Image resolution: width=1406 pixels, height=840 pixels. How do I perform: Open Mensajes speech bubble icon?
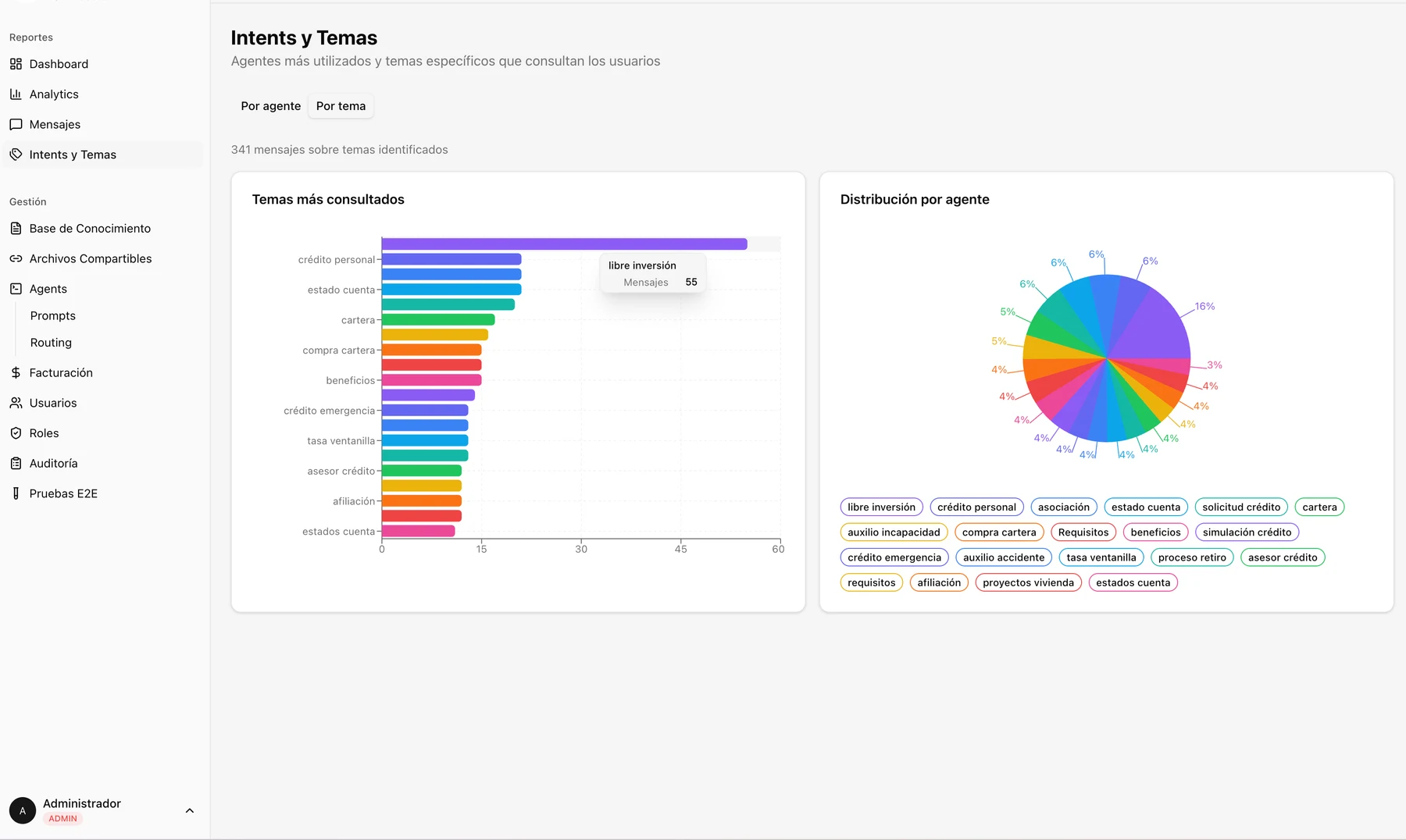[x=16, y=124]
